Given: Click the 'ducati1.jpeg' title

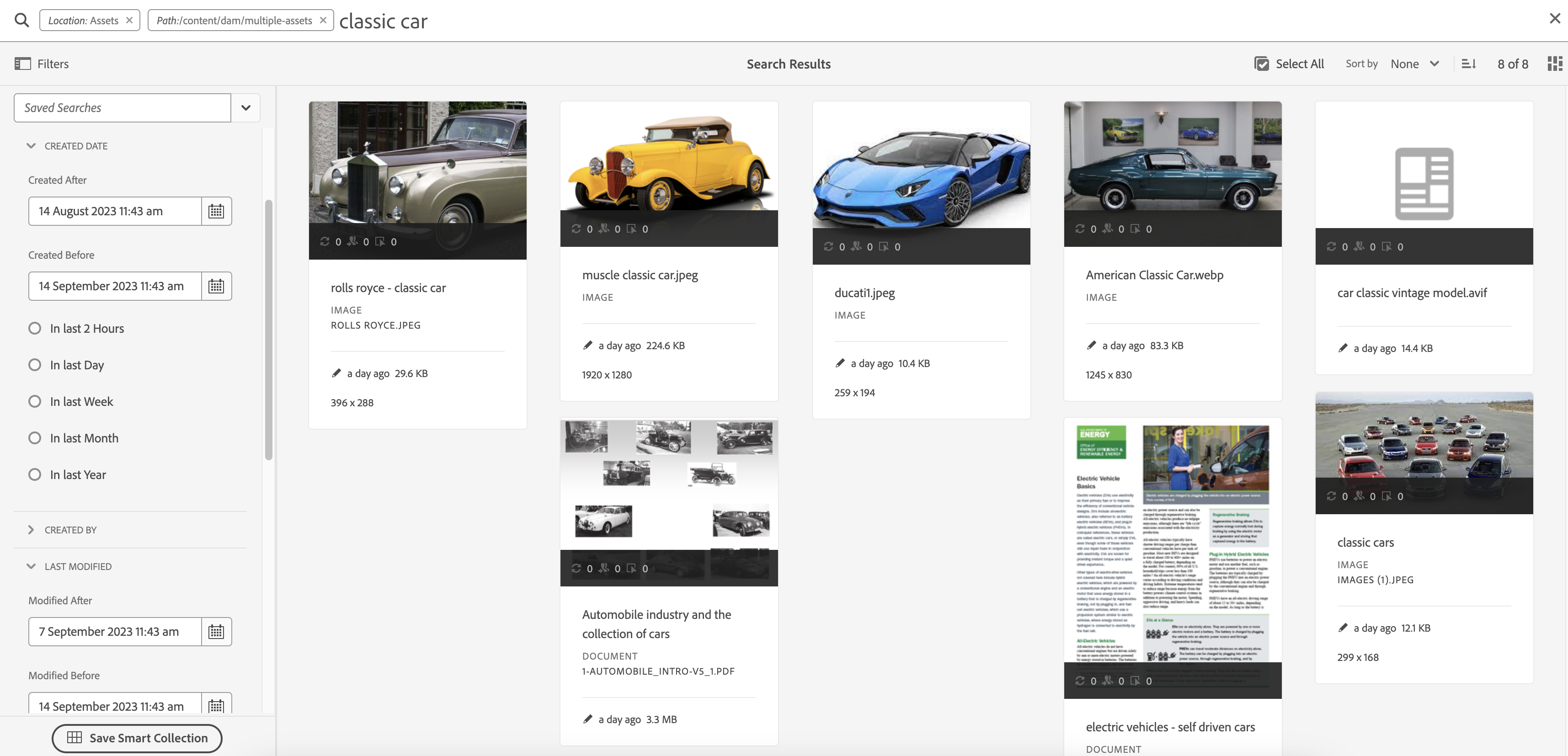Looking at the screenshot, I should (x=864, y=292).
